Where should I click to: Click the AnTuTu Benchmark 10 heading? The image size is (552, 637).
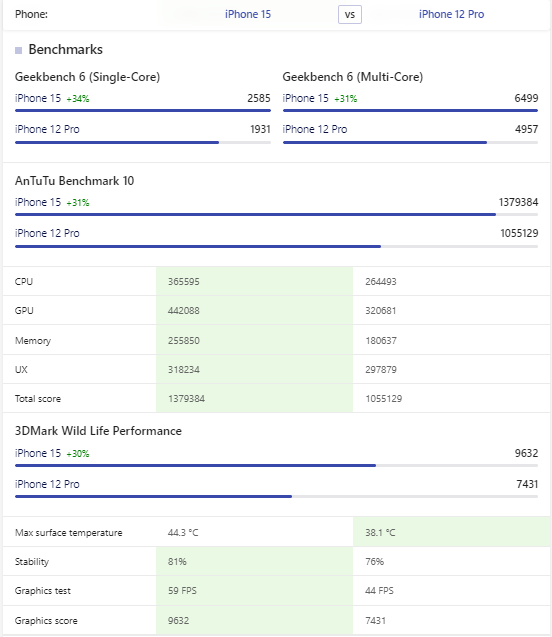click(74, 181)
